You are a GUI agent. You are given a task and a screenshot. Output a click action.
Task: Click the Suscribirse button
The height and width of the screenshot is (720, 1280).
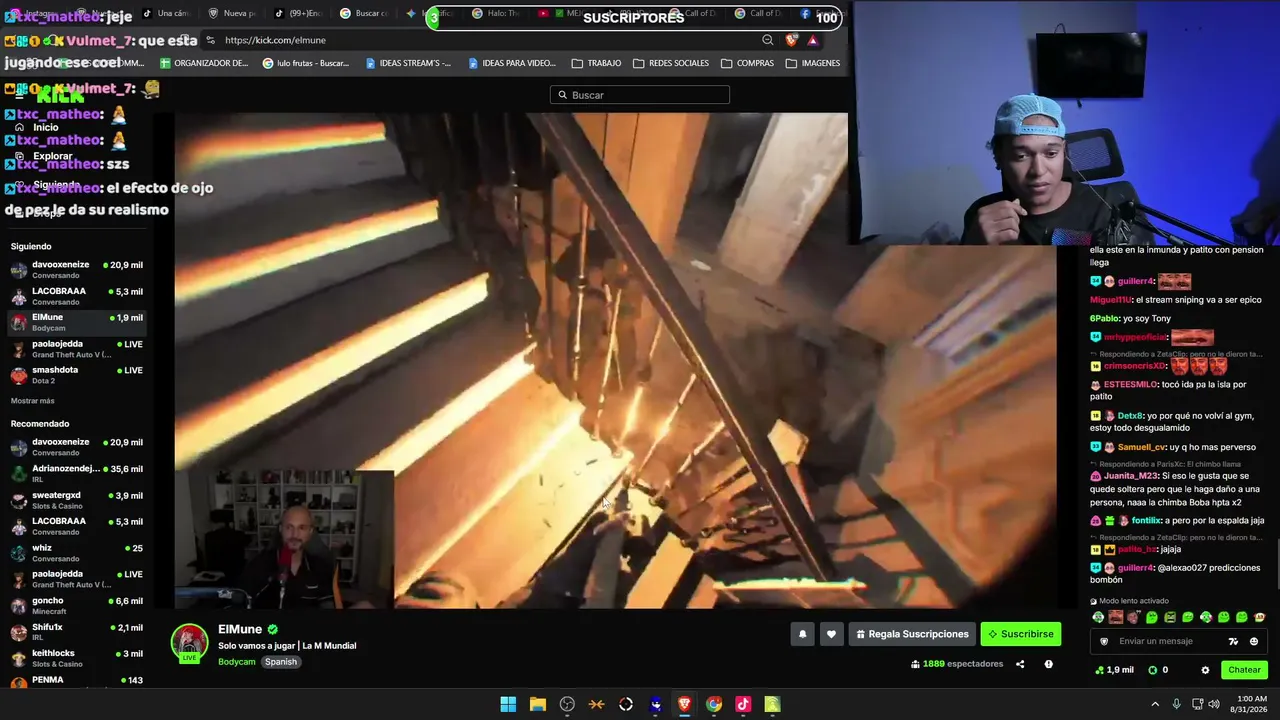1021,634
